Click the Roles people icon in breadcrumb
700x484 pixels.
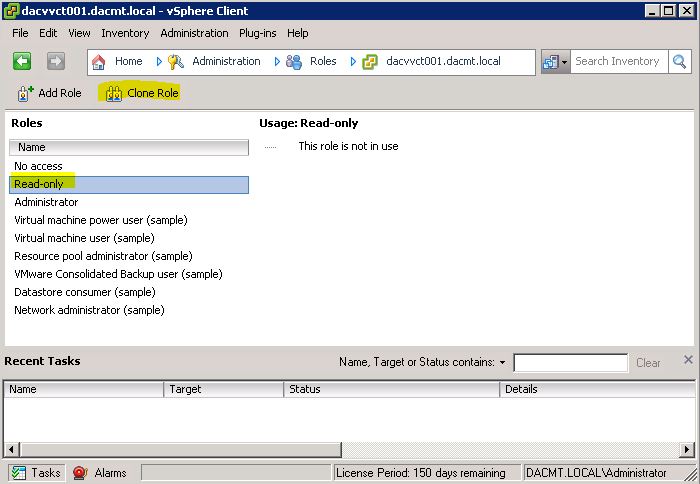[x=294, y=62]
